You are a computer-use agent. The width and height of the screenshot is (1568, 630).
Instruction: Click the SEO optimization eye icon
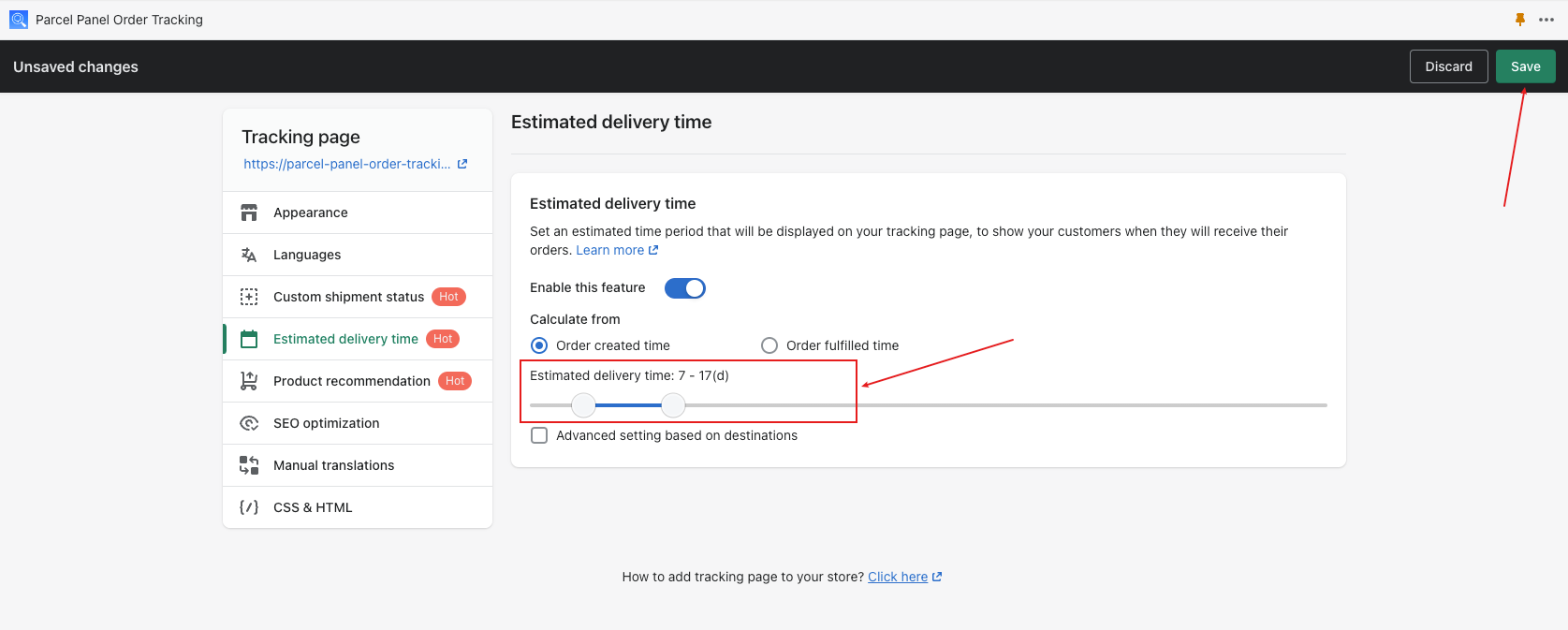click(249, 423)
